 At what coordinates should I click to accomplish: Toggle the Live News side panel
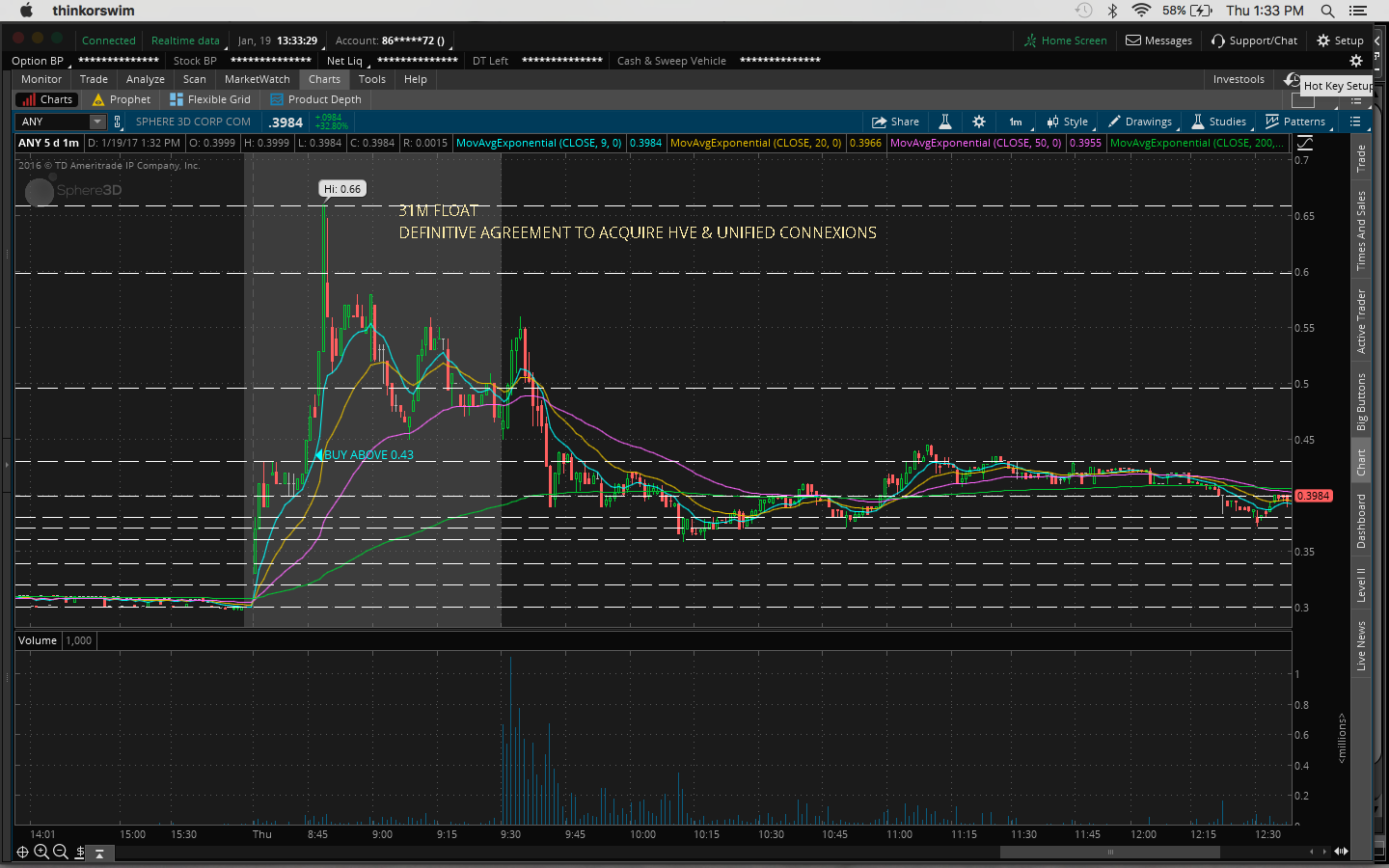point(1361,645)
